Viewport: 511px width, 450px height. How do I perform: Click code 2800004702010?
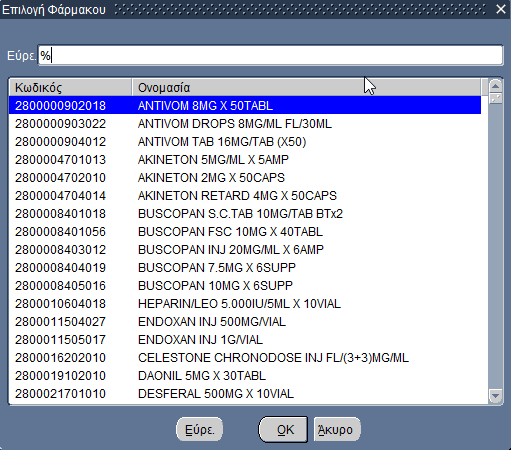tap(60, 178)
